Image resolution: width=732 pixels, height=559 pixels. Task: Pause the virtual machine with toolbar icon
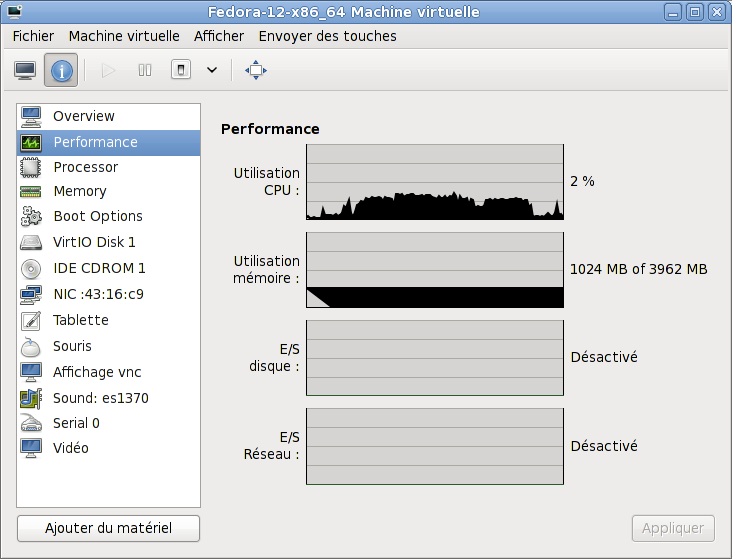click(x=145, y=70)
